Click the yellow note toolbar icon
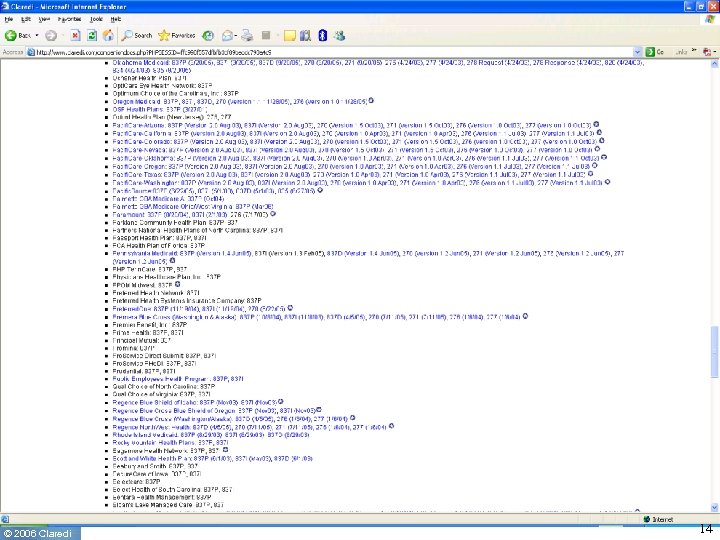The height and width of the screenshot is (540, 720). [289, 36]
